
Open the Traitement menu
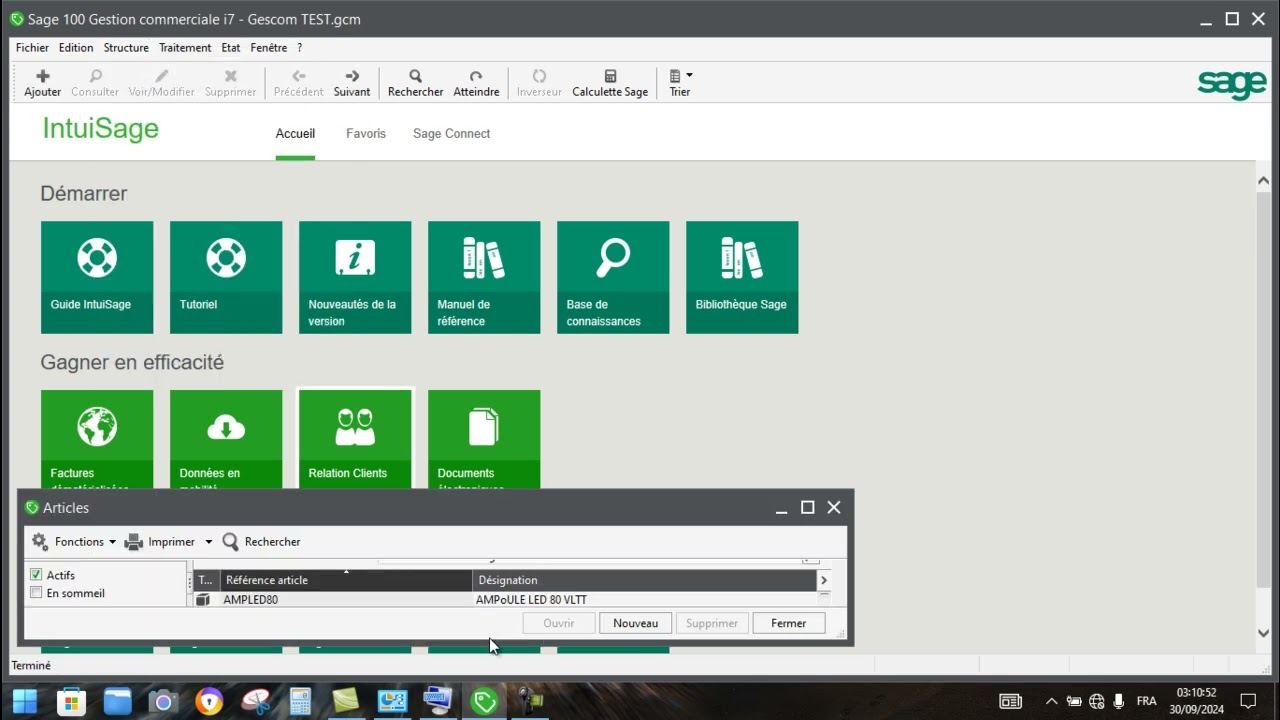coord(185,48)
